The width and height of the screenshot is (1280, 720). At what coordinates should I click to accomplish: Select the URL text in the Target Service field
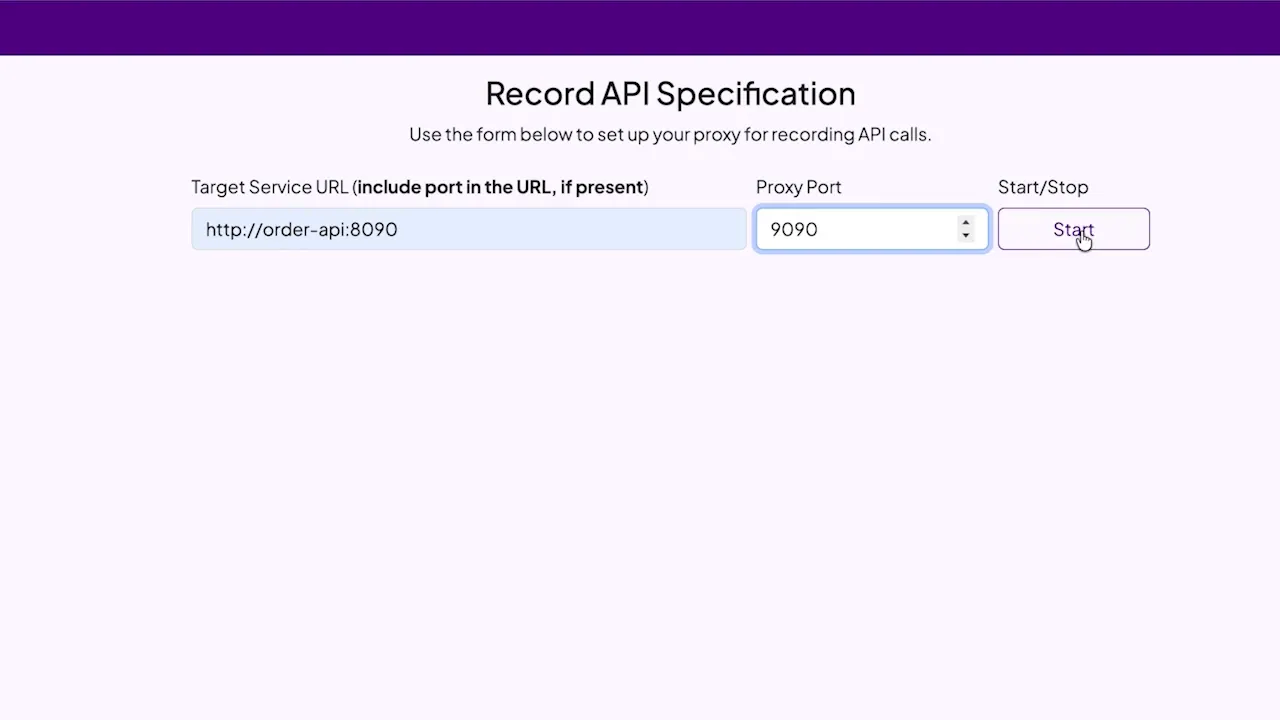pyautogui.click(x=301, y=229)
